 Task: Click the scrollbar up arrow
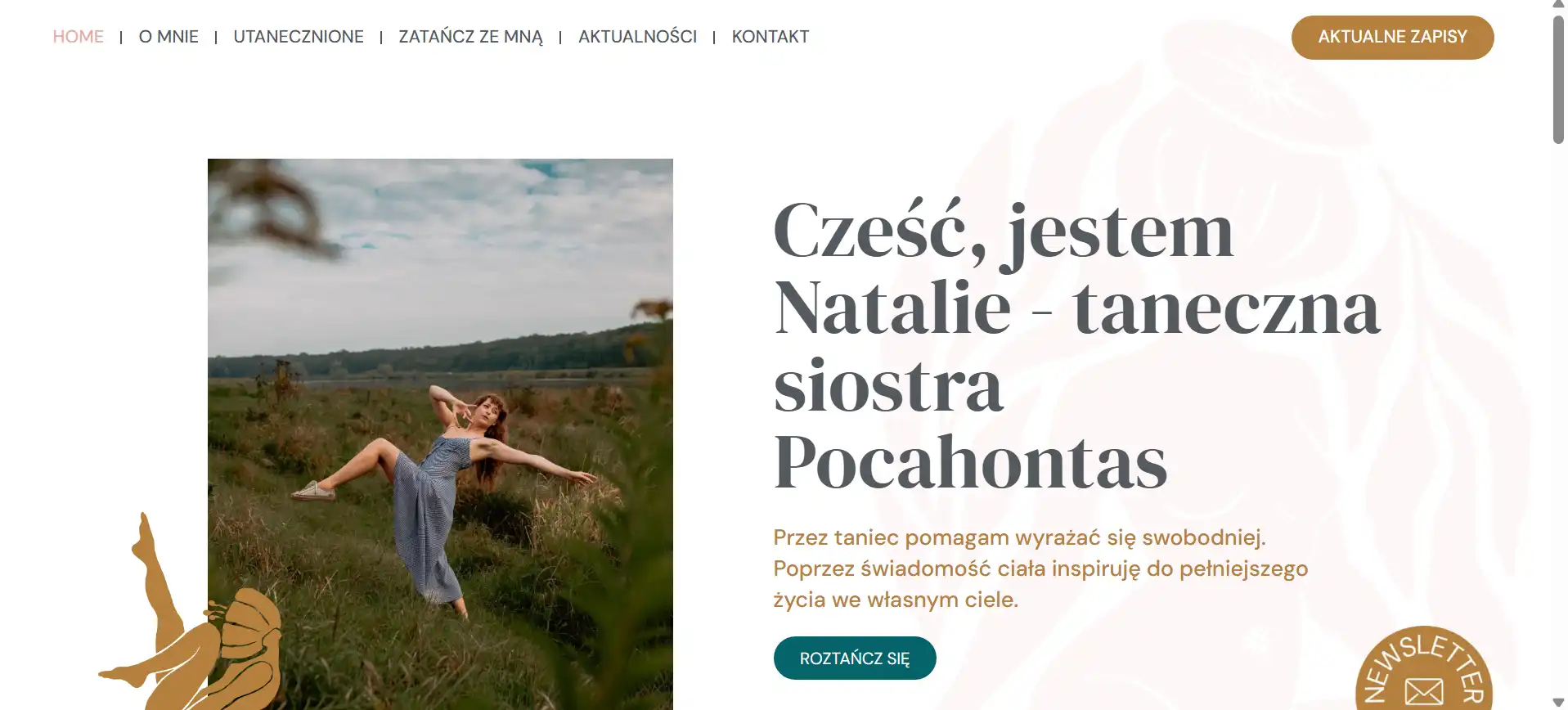pos(1558,5)
